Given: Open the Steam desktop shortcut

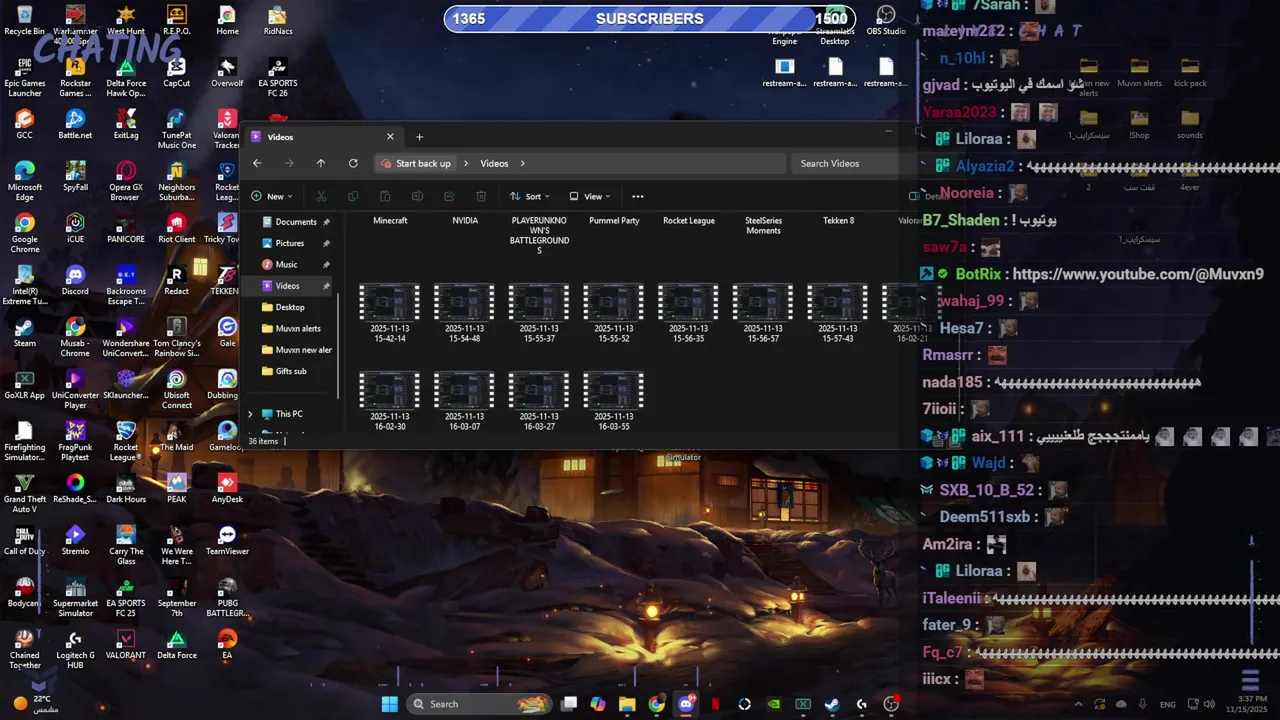Looking at the screenshot, I should click(x=24, y=332).
